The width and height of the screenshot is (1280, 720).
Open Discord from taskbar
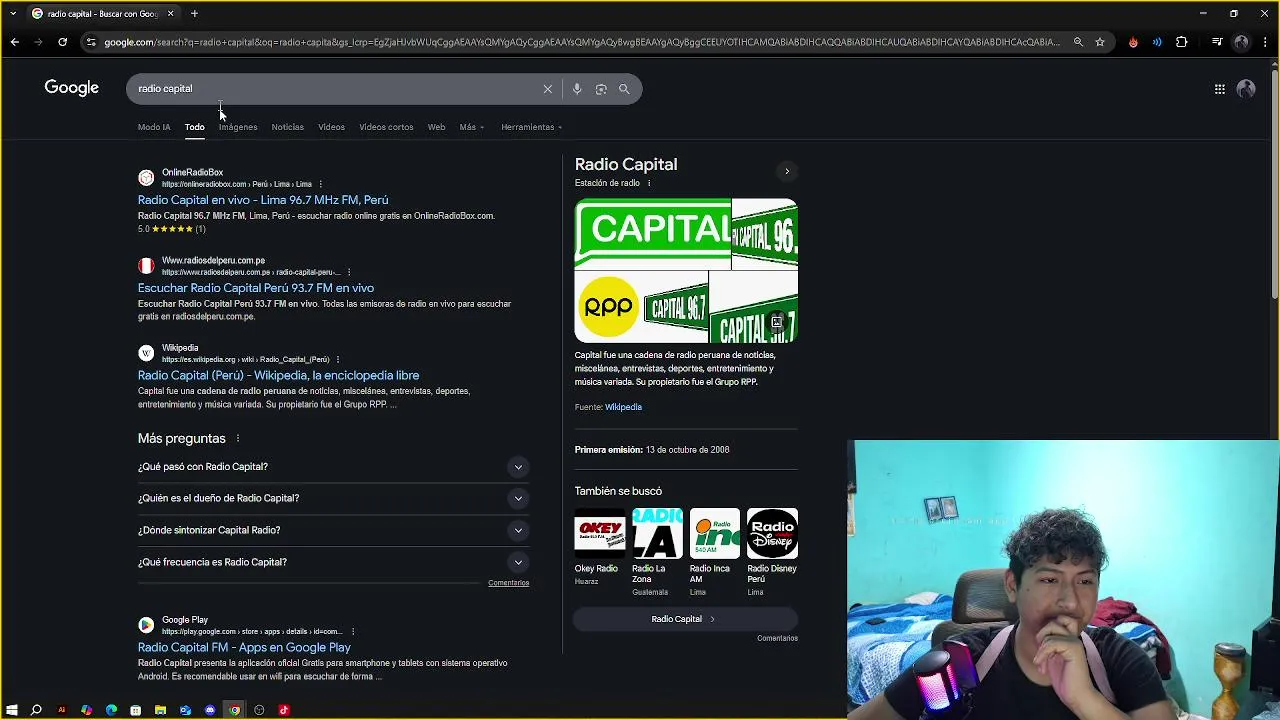(210, 710)
